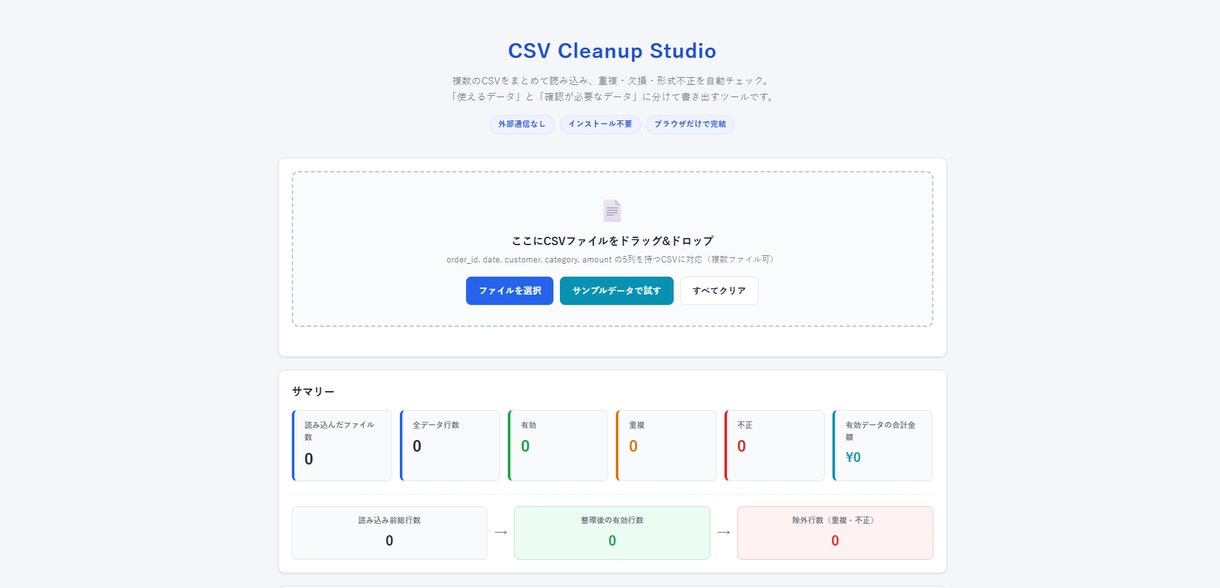
Task: Click the 整理後の有効行数 green box
Action: [612, 533]
